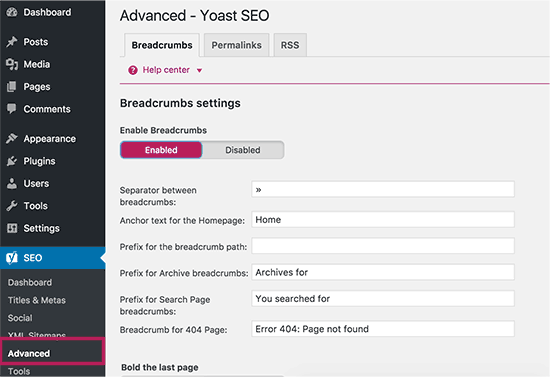Screen dimensions: 550x377
Task: Click the Tools wrench icon
Action: pos(12,206)
